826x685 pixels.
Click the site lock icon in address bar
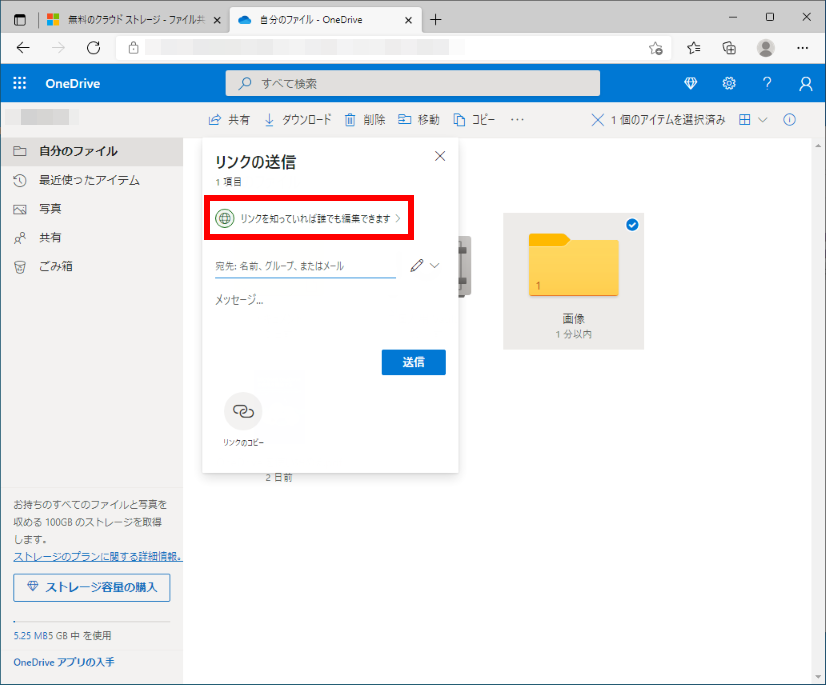click(x=133, y=48)
